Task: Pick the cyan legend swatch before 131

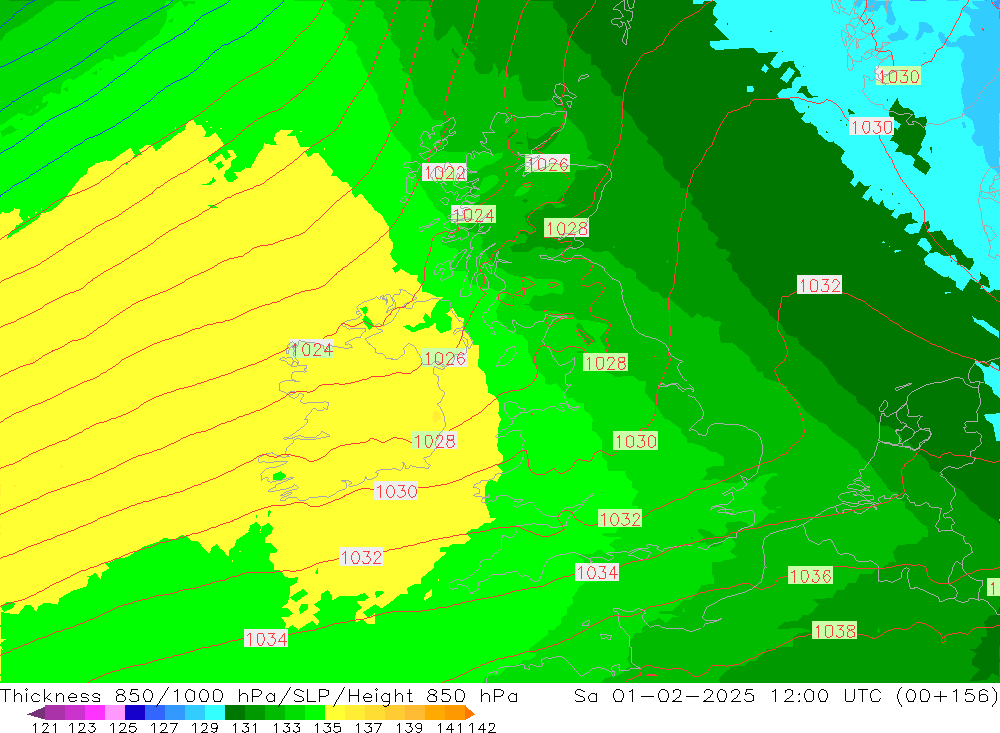Action: [x=215, y=713]
